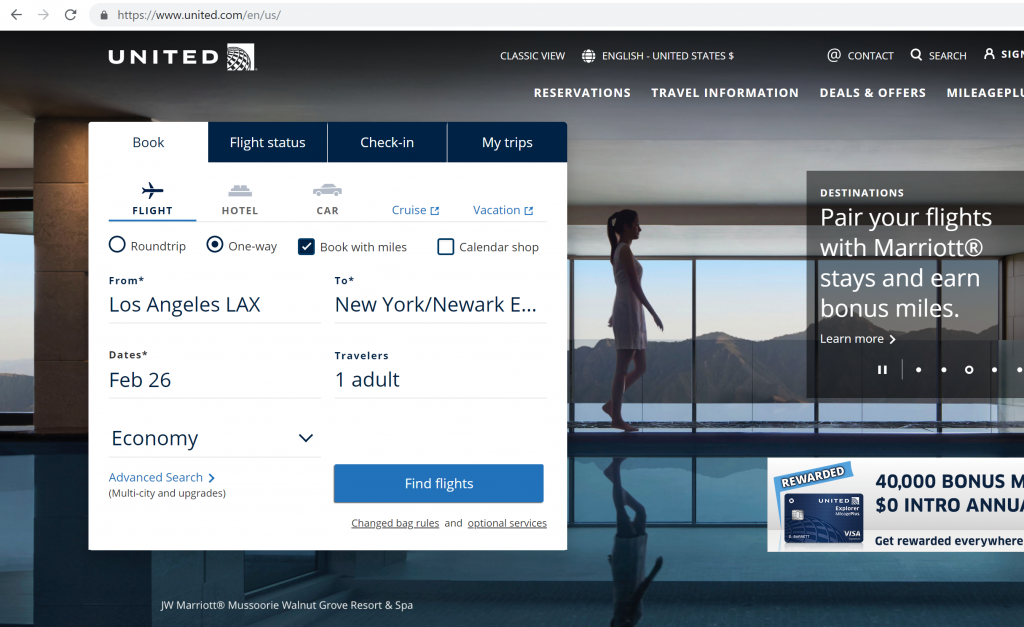Click the Pair your flights with Marriott headline
The height and width of the screenshot is (627, 1024).
tap(906, 263)
